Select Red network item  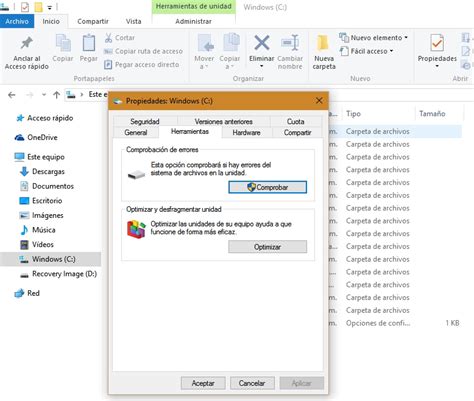tap(27, 293)
